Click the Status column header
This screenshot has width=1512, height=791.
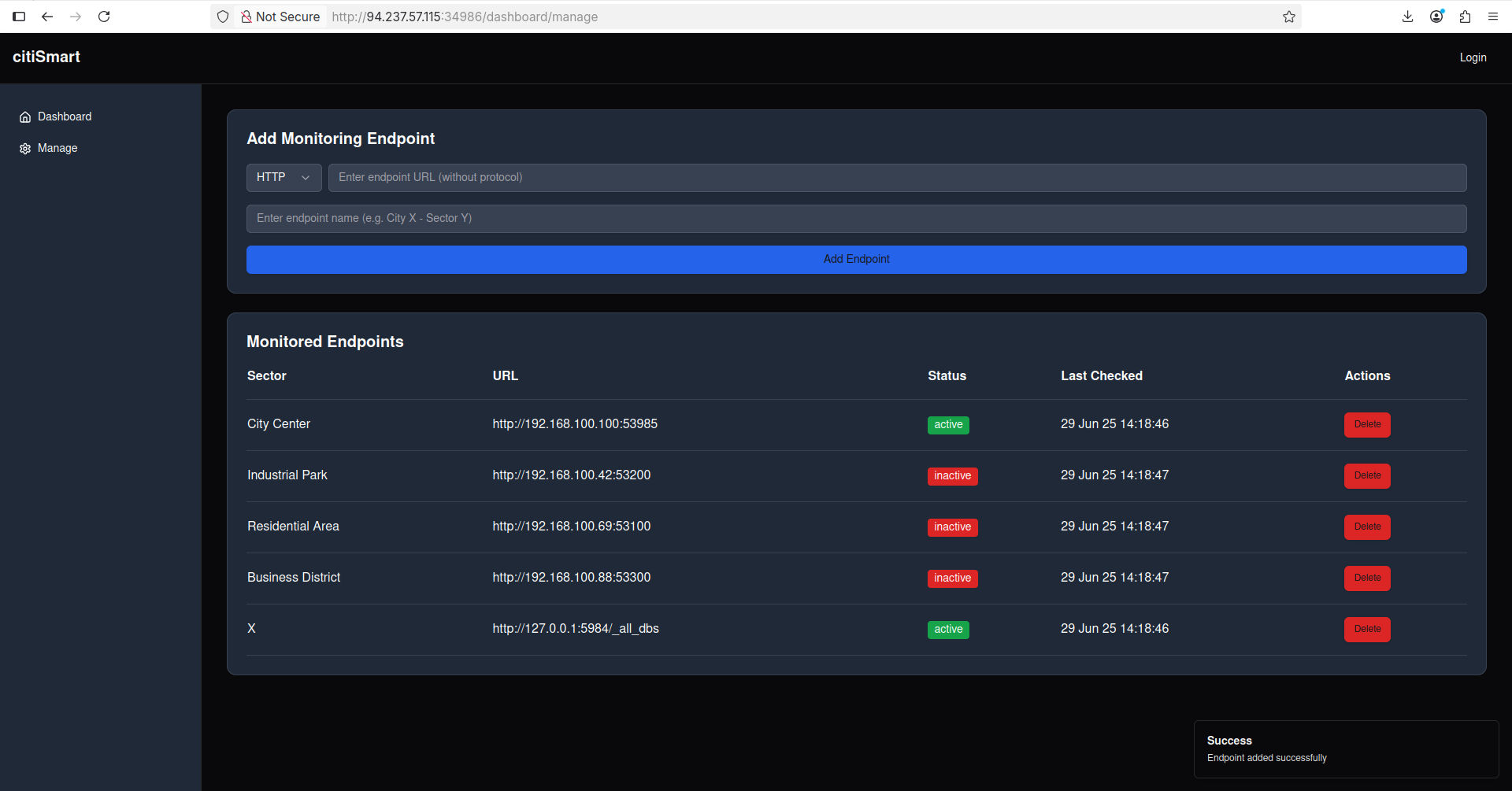point(947,376)
